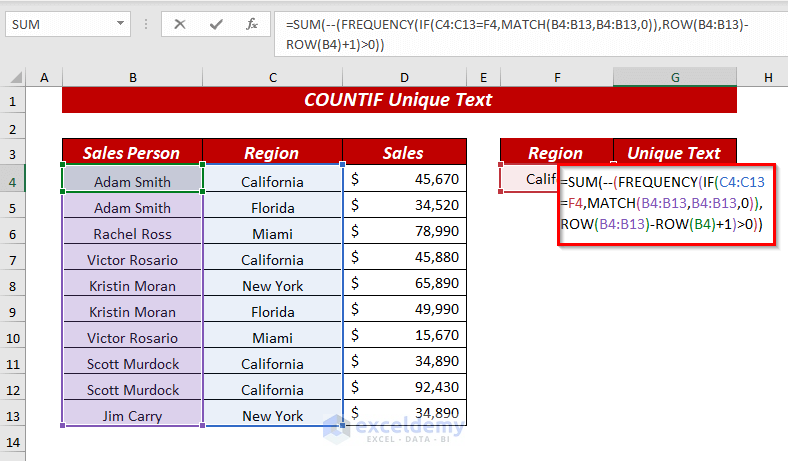
Task: Select row 13 header
Action: pos(13,415)
